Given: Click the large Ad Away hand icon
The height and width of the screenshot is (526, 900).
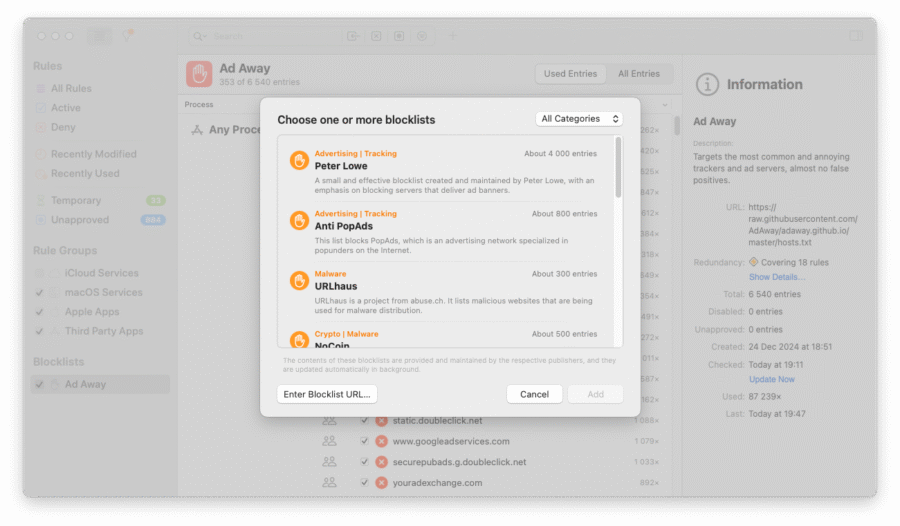Looking at the screenshot, I should 199,74.
